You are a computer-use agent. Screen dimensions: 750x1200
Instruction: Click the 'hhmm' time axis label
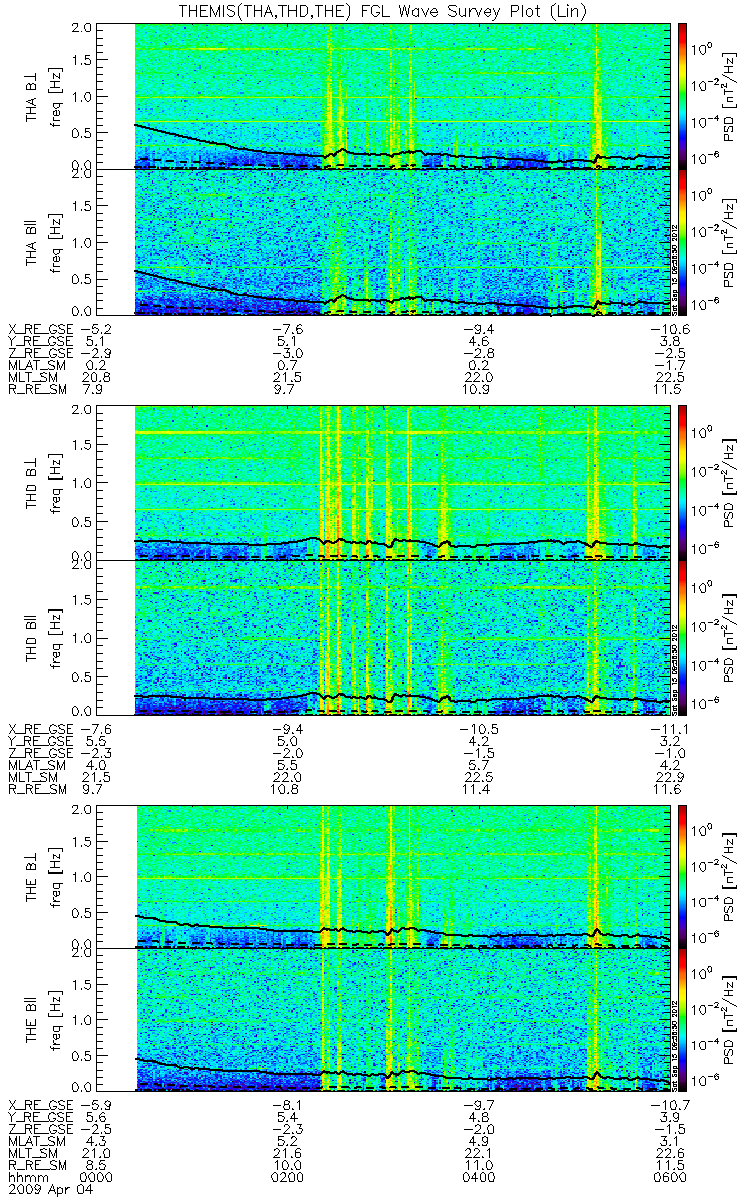point(24,1178)
